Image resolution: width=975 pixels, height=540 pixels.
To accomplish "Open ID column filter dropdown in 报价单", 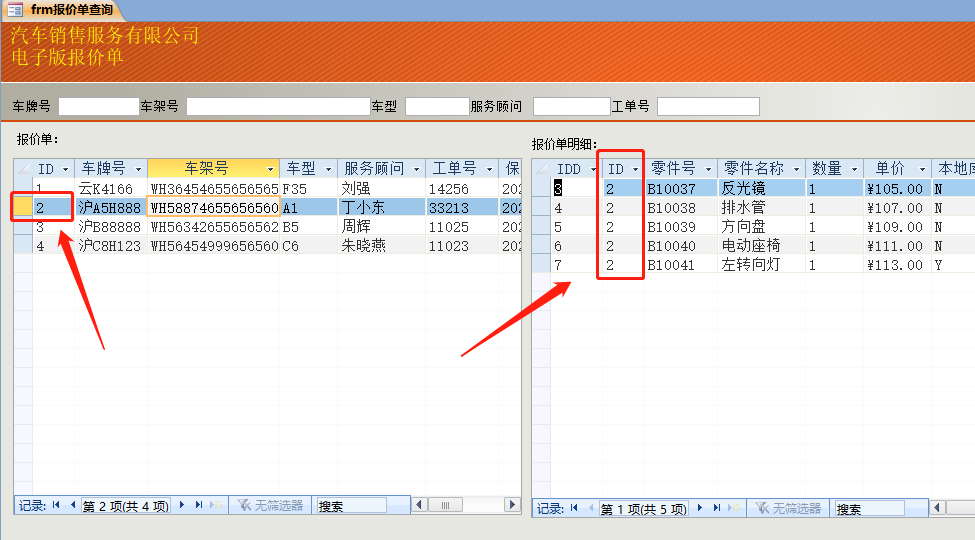I will (65, 169).
